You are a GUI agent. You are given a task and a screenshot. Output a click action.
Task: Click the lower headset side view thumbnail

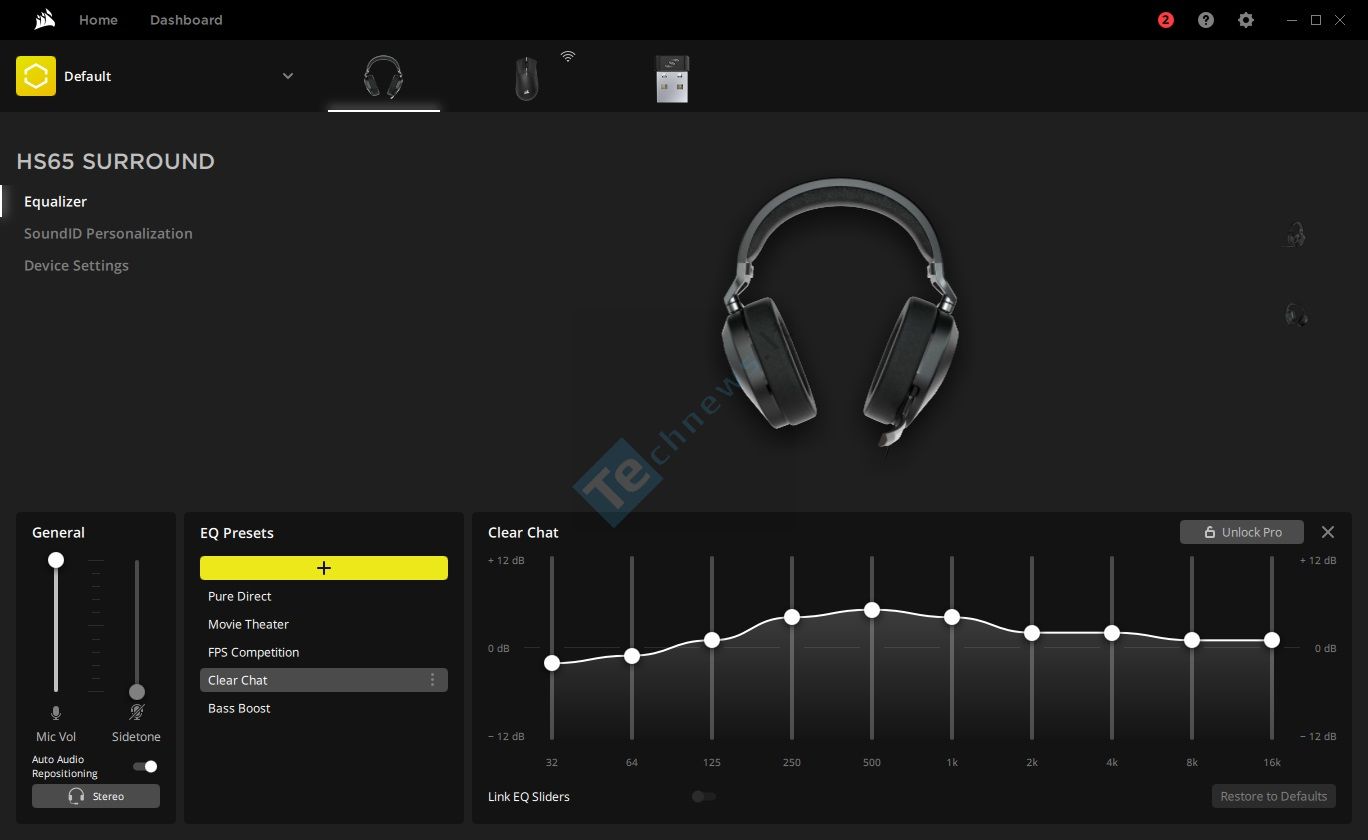[x=1296, y=315]
